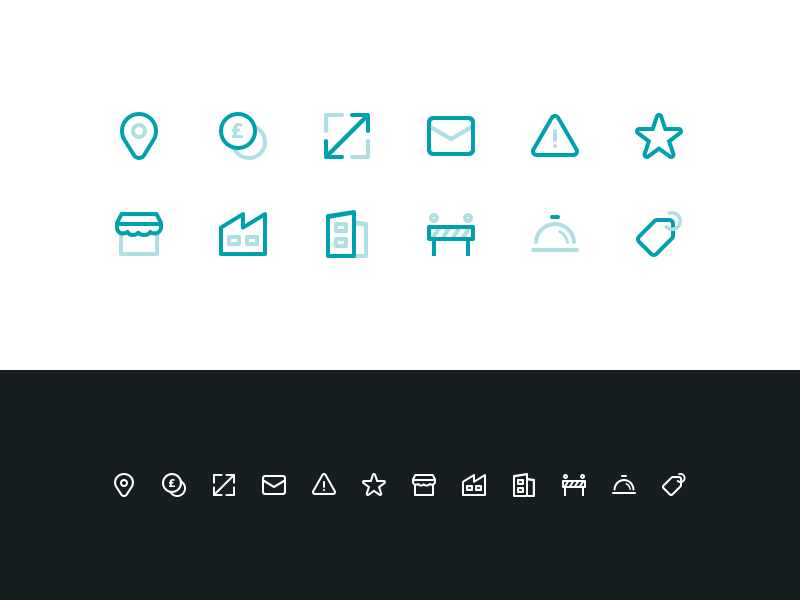Click the small white road barrier icon
Image resolution: width=800 pixels, height=600 pixels.
[574, 485]
